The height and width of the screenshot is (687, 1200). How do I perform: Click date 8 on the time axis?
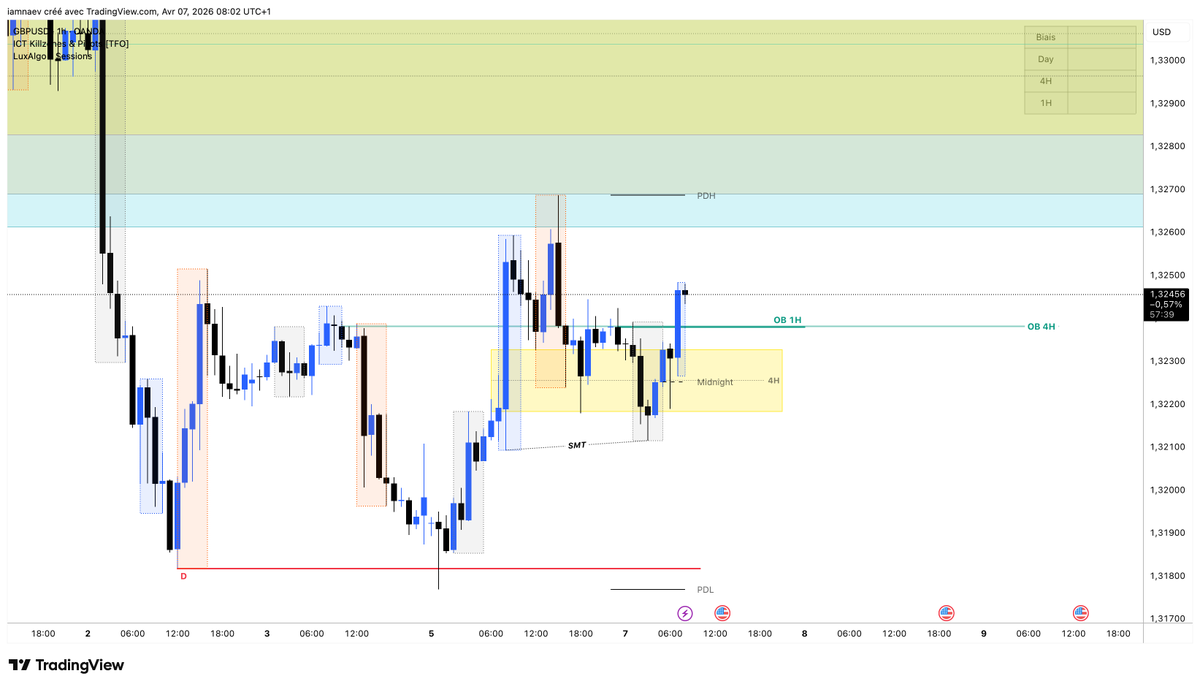[x=804, y=633]
